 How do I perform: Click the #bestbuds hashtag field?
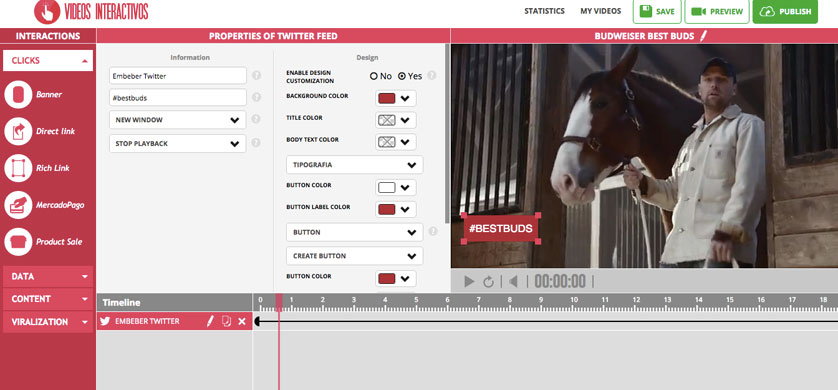[178, 98]
